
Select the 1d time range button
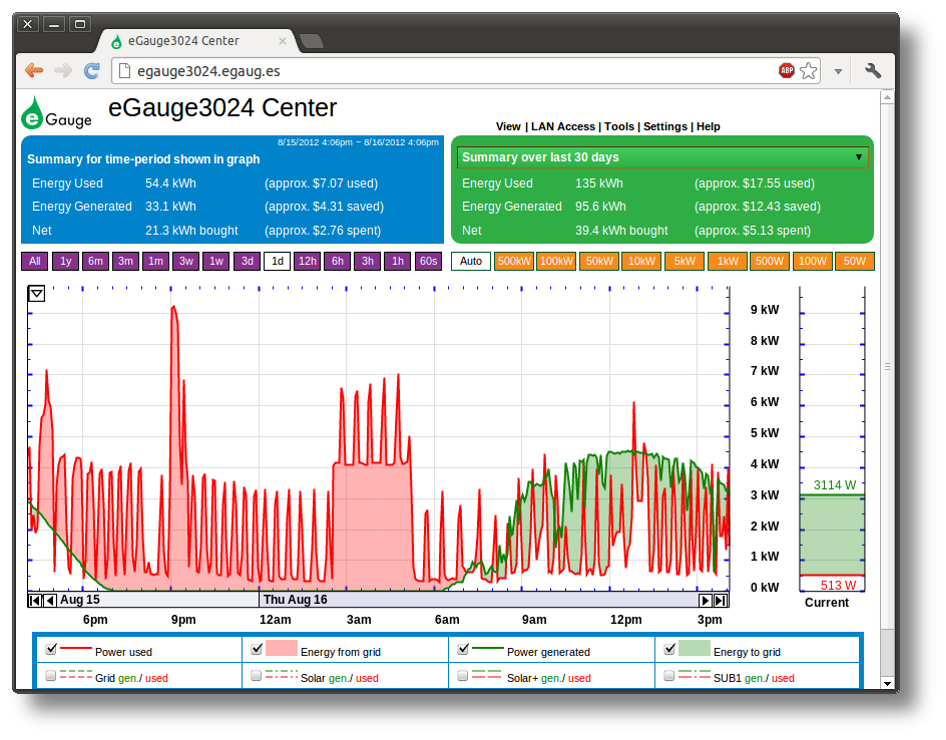point(277,261)
